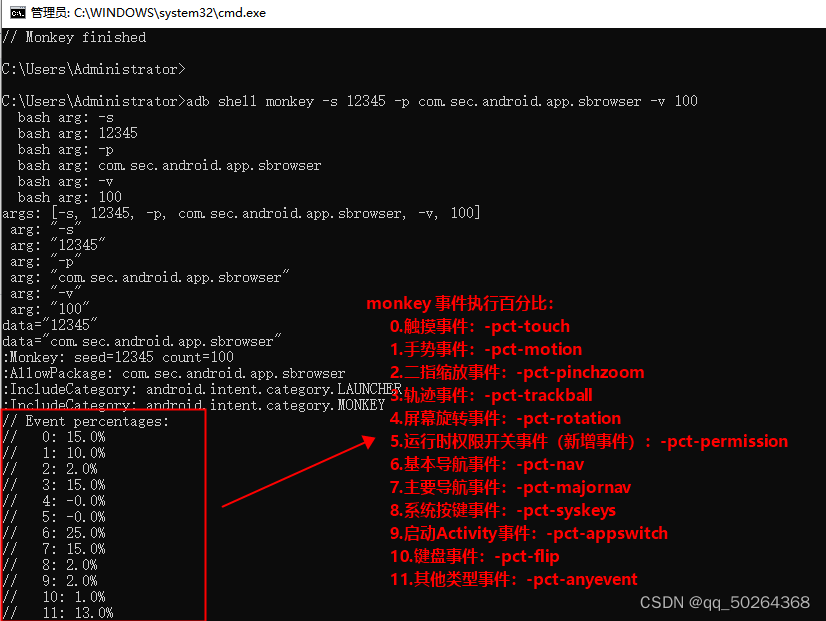Select the red annotation text -pct-touch
This screenshot has width=826, height=621.
[527, 326]
